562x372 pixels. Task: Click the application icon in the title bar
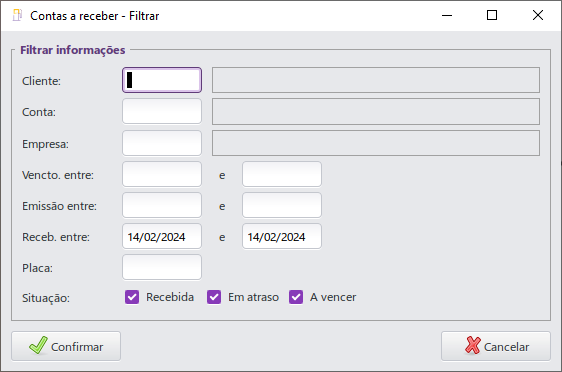17,15
